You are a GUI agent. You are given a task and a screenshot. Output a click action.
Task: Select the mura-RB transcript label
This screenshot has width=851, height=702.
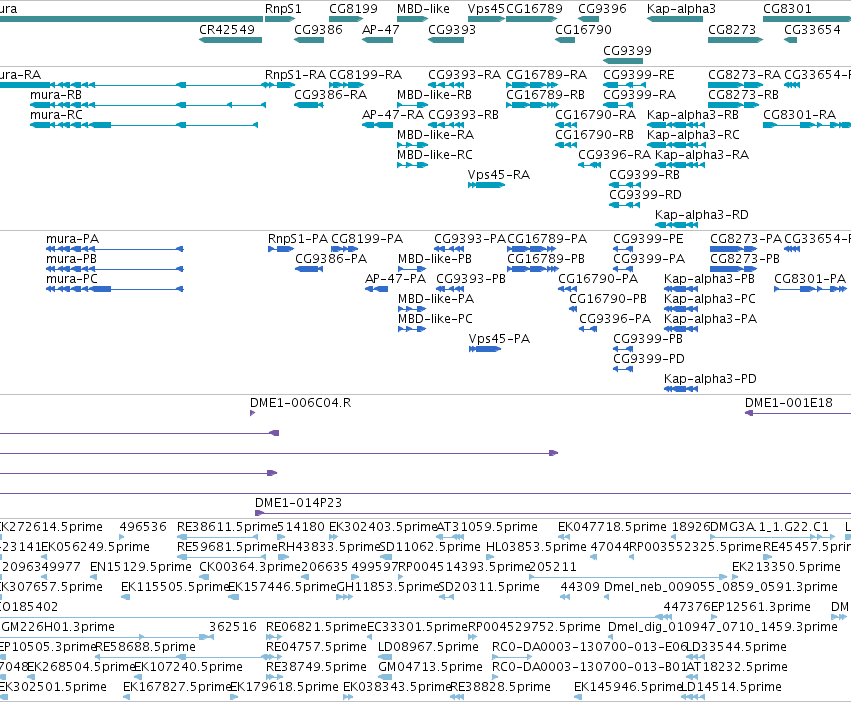click(x=56, y=95)
